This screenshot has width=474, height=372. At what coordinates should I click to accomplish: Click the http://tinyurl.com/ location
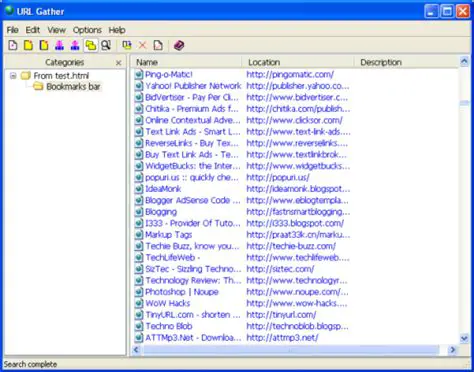281,315
